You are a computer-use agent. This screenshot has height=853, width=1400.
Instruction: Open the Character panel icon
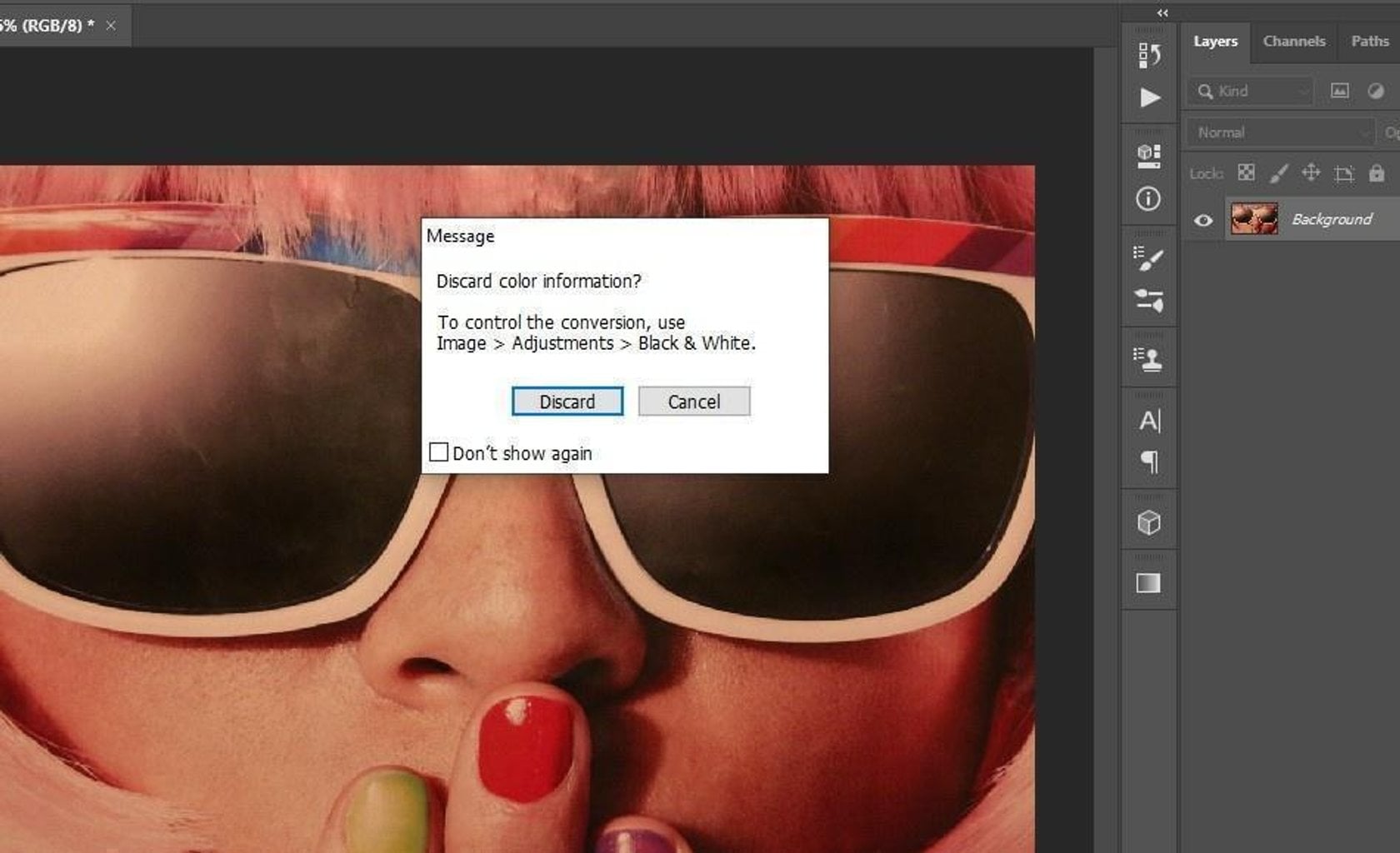(x=1149, y=421)
